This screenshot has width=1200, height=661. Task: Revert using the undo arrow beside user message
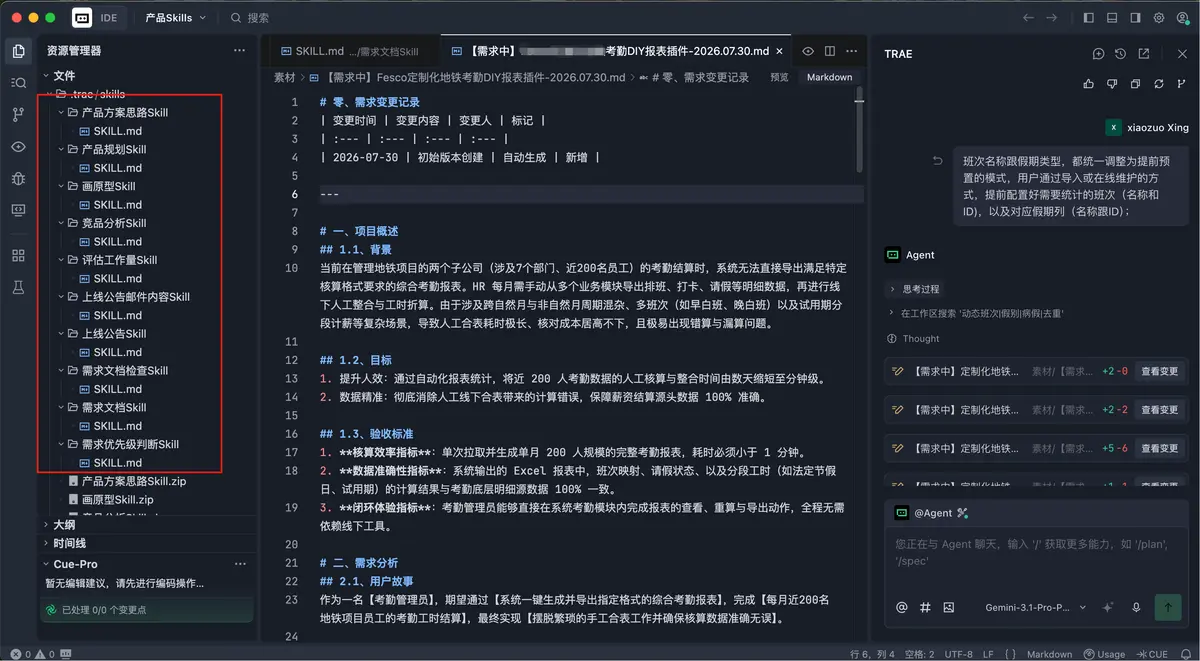point(937,160)
